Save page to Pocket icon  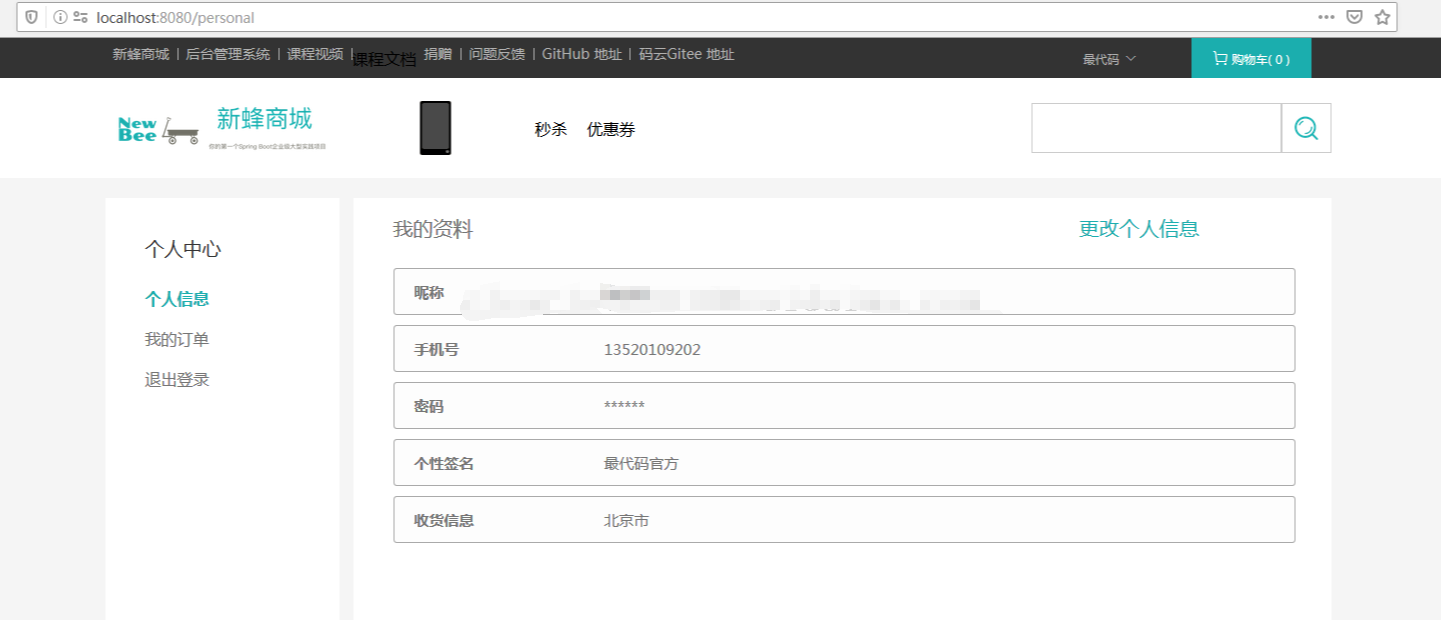click(1354, 17)
